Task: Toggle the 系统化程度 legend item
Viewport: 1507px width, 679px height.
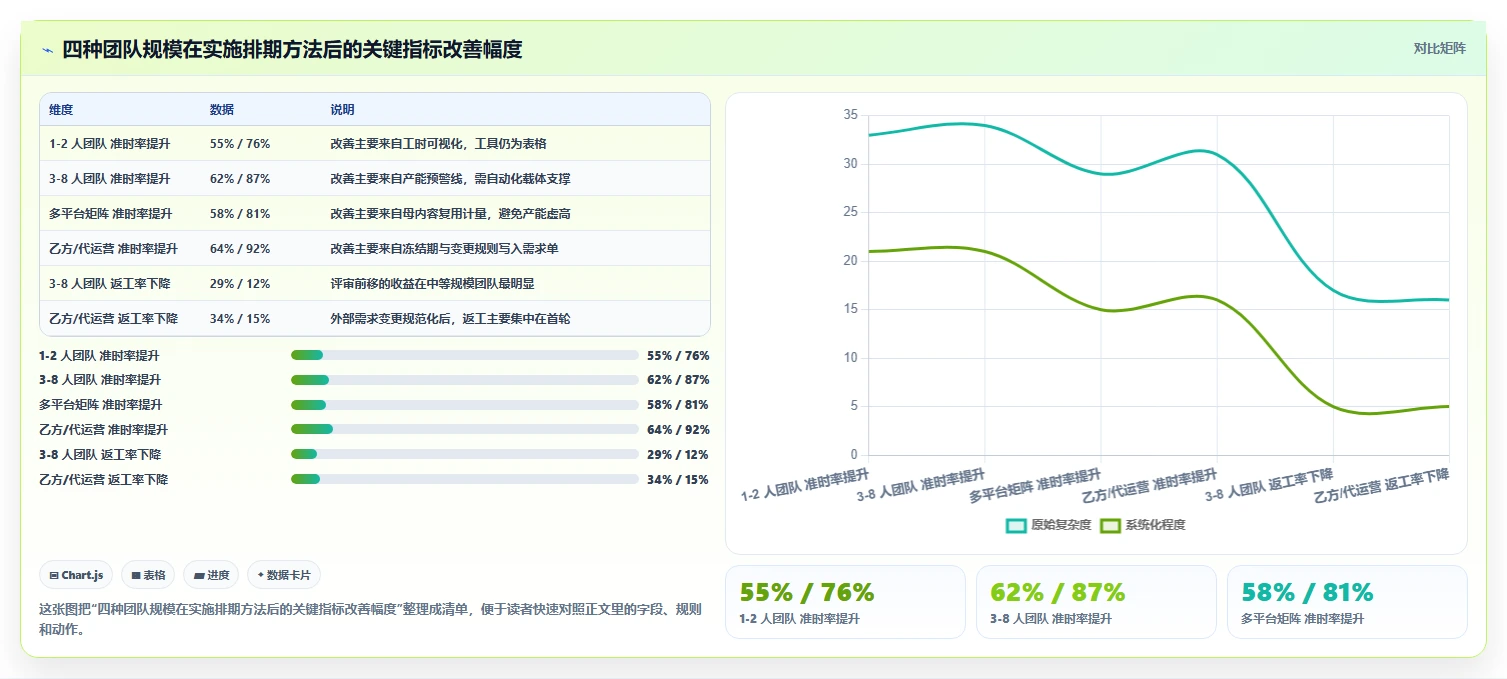Action: [x=1142, y=525]
